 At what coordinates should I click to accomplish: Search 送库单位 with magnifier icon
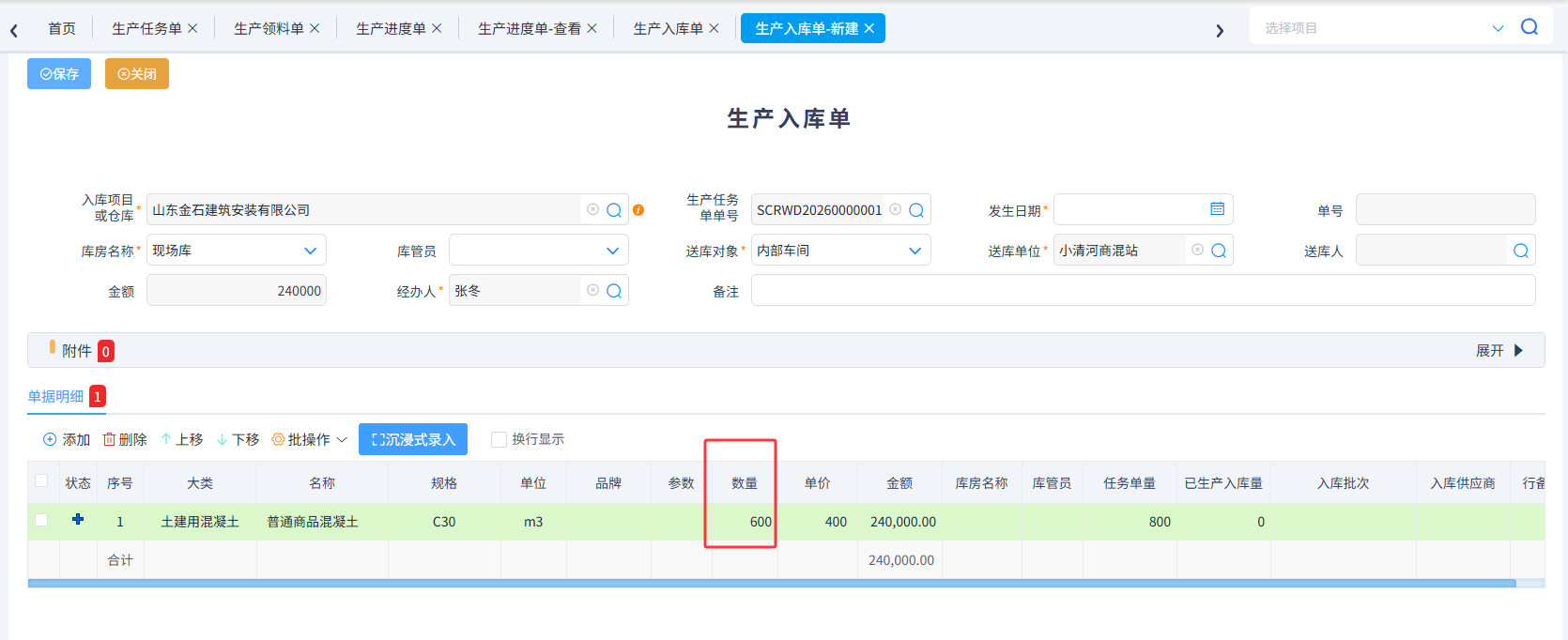point(1219,251)
